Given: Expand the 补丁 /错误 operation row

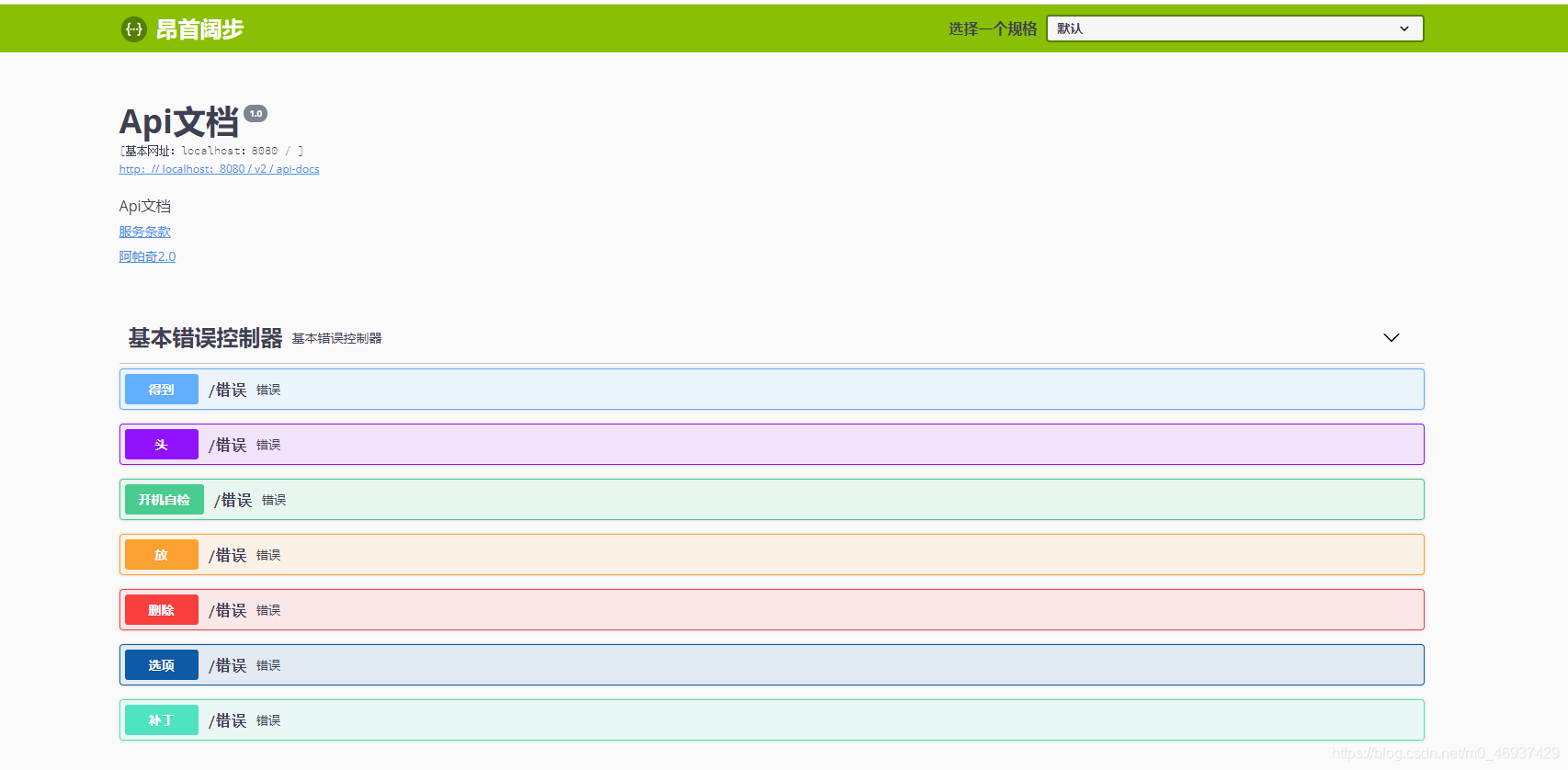Looking at the screenshot, I should point(772,720).
